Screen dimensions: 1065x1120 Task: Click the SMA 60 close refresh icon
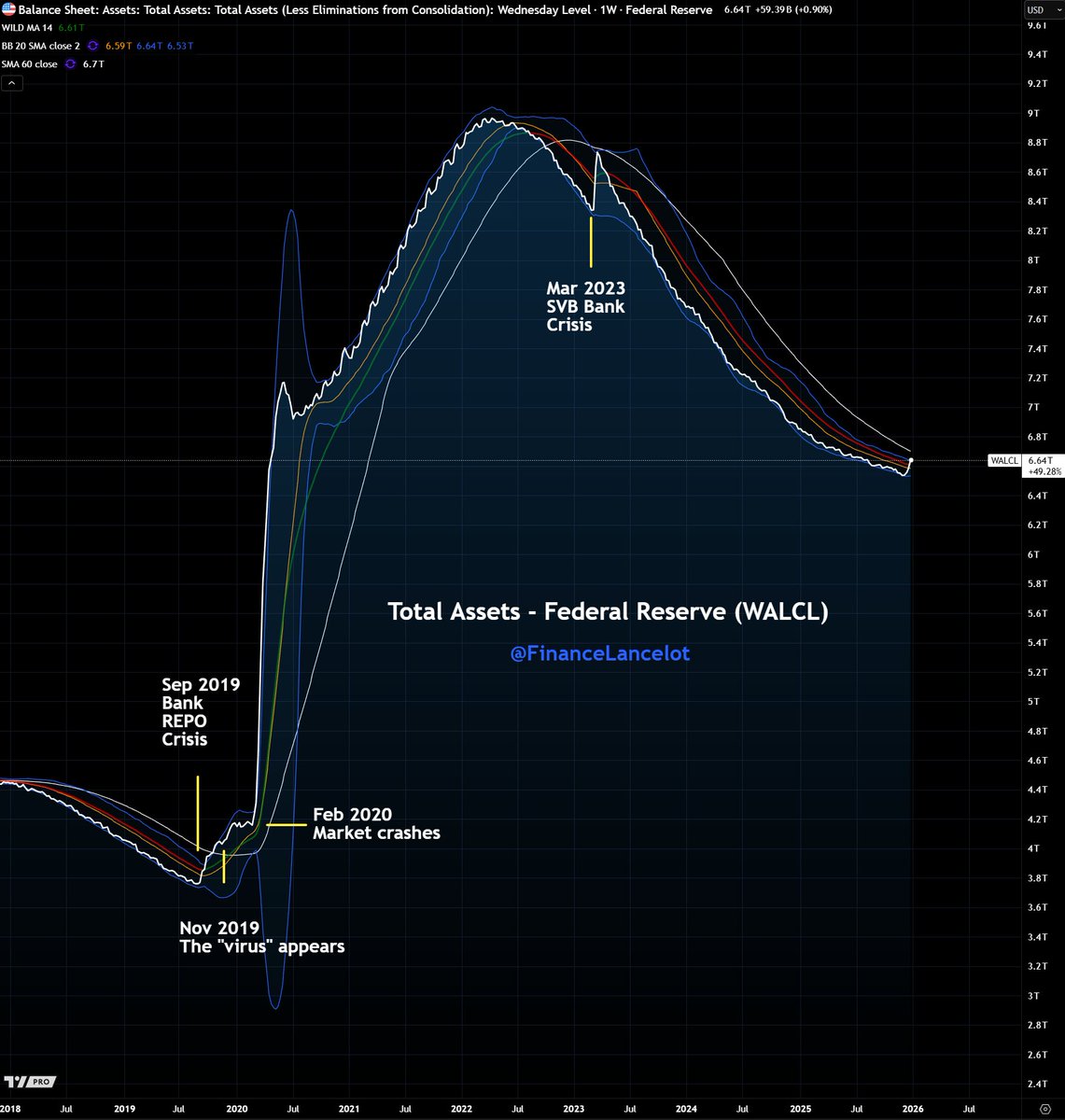70,64
